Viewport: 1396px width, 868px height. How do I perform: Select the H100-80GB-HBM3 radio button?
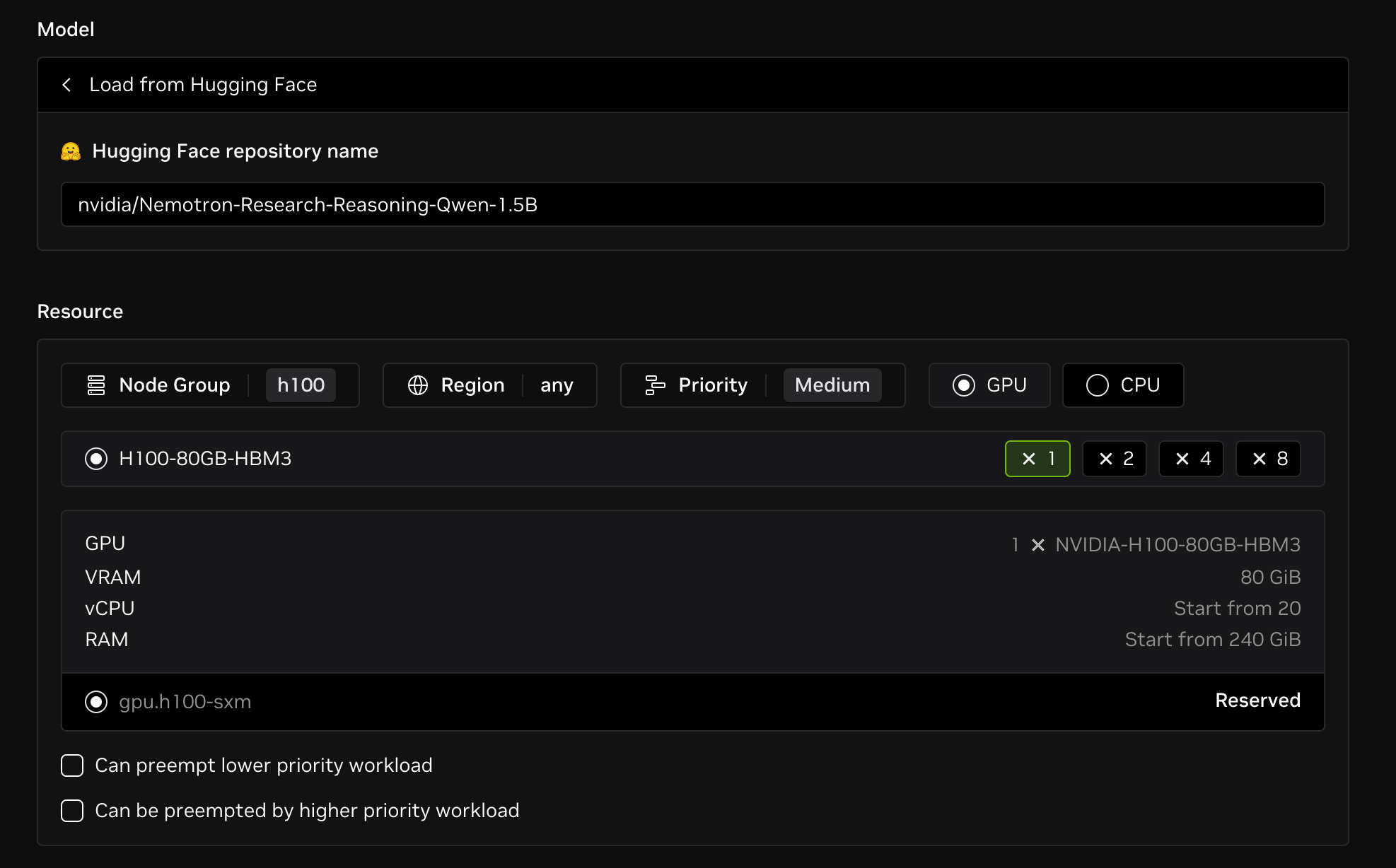[96, 459]
